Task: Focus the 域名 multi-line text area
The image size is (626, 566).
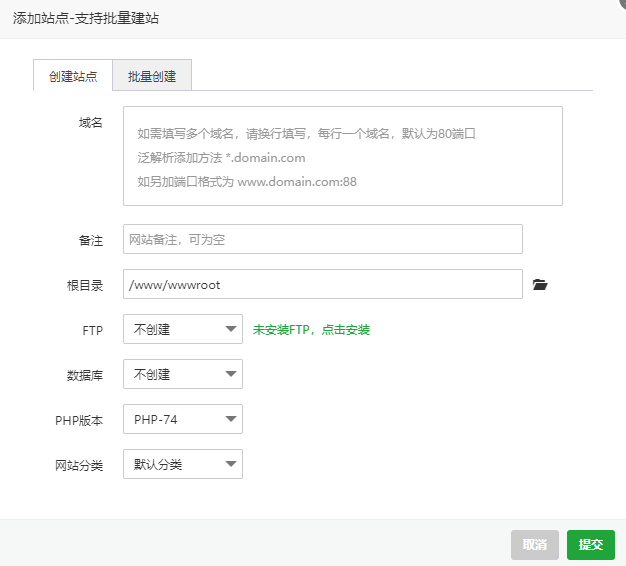Action: click(342, 156)
